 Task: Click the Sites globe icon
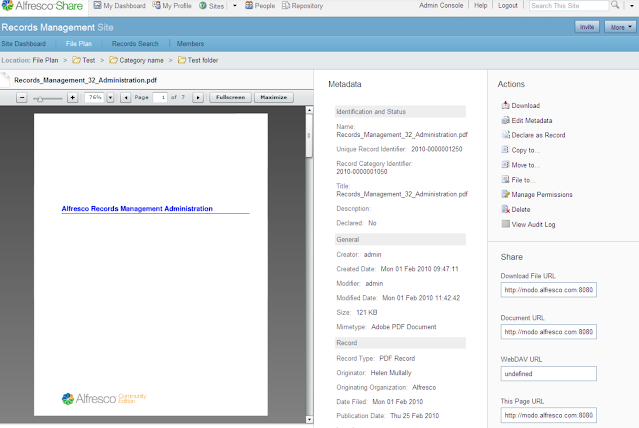[x=203, y=6]
